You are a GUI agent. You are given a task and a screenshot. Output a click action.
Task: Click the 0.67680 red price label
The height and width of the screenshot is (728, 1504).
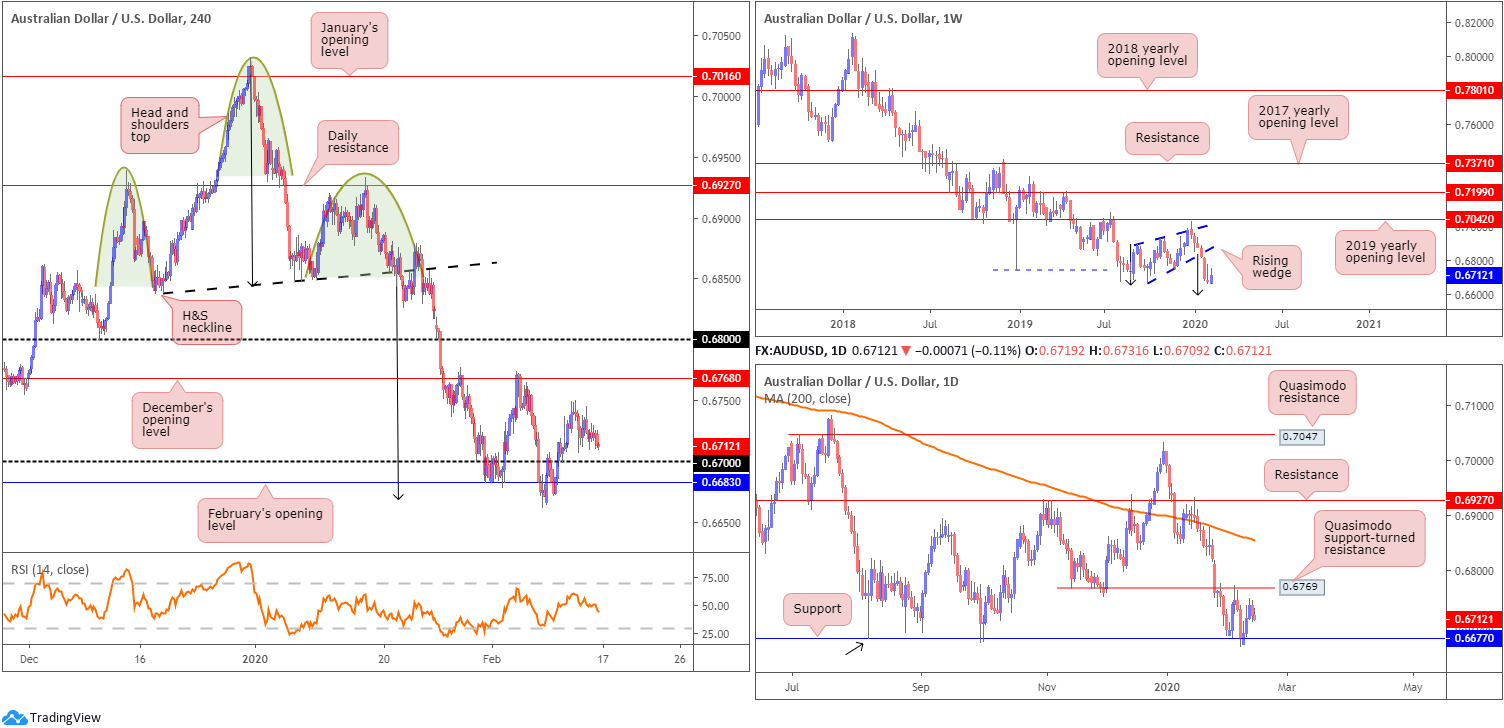pyautogui.click(x=719, y=379)
